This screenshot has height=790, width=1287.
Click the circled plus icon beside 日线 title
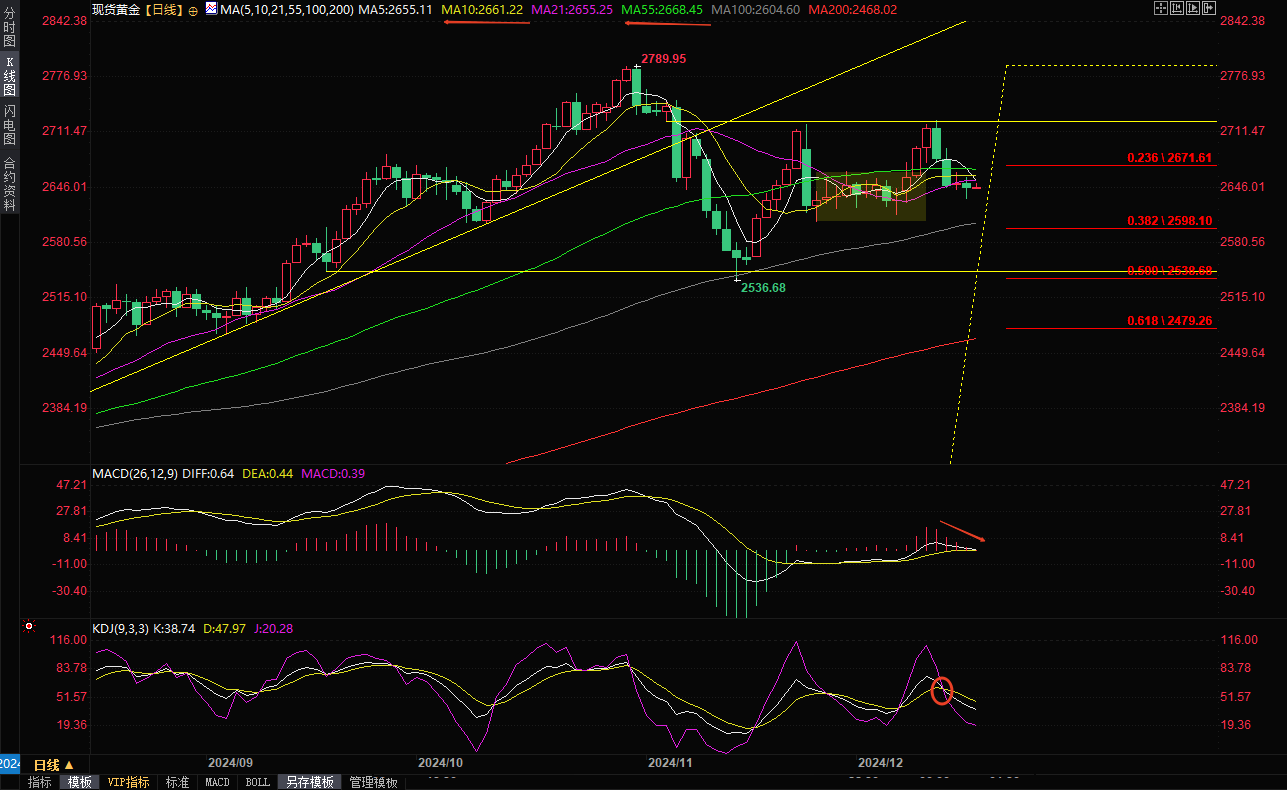tap(193, 10)
